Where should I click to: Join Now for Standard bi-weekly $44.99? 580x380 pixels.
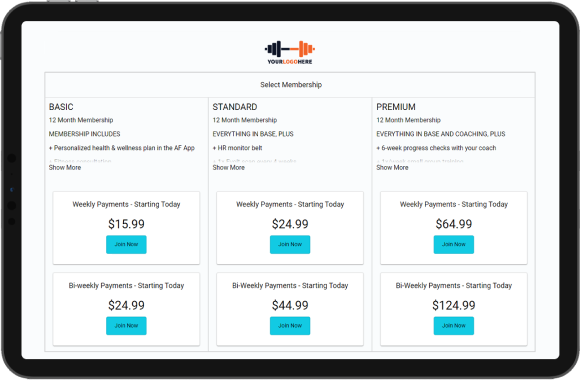[x=290, y=326]
